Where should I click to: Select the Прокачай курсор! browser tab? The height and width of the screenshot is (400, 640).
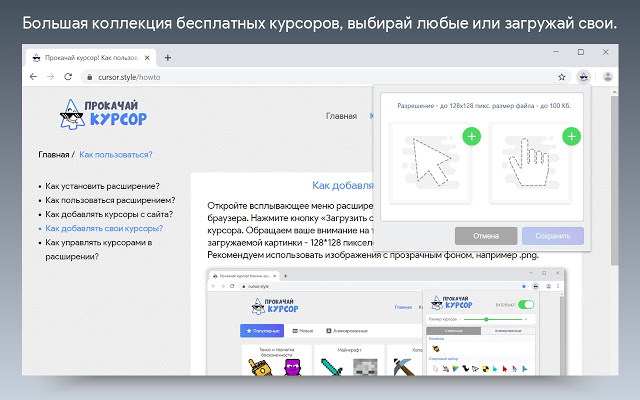click(x=91, y=58)
